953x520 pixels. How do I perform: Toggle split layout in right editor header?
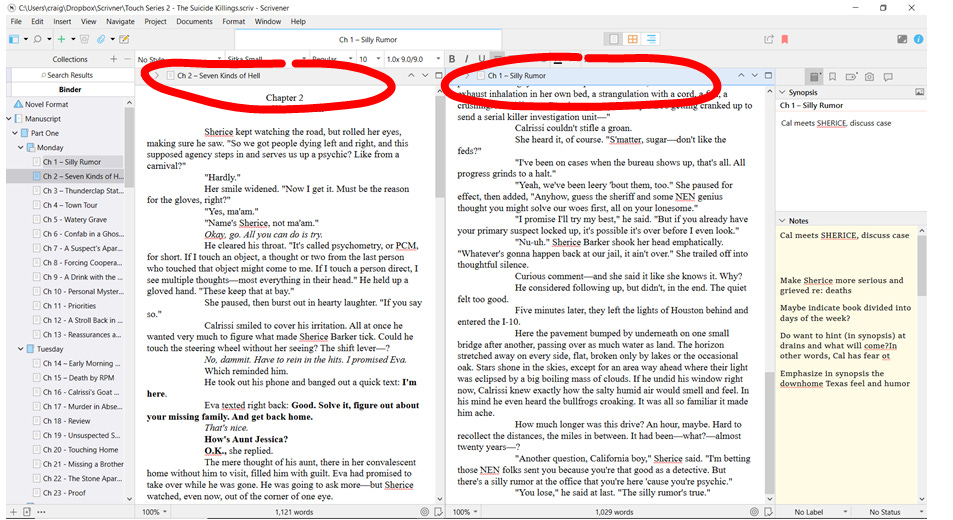(x=768, y=75)
